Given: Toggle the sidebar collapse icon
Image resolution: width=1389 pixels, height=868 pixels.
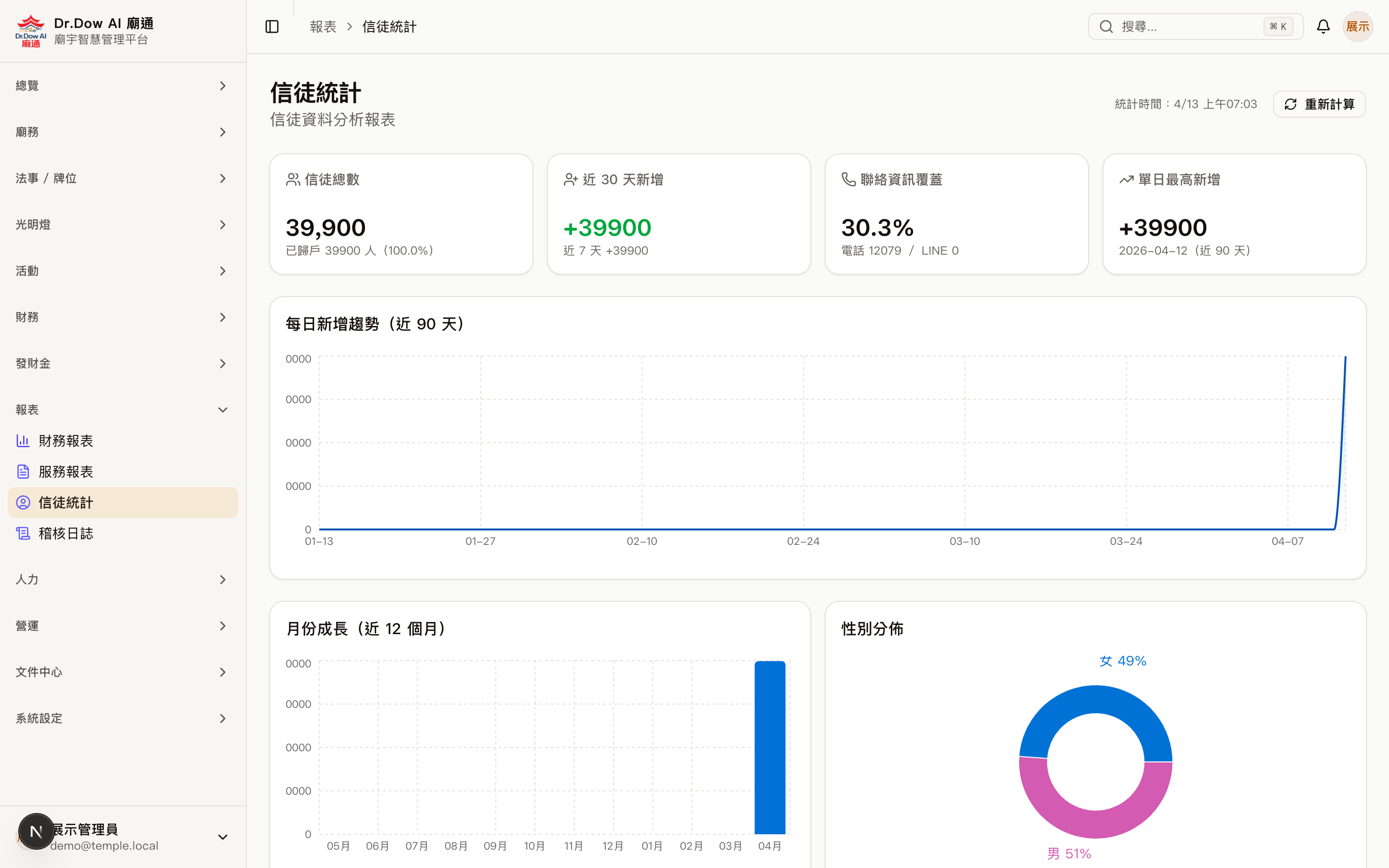Looking at the screenshot, I should point(272,26).
